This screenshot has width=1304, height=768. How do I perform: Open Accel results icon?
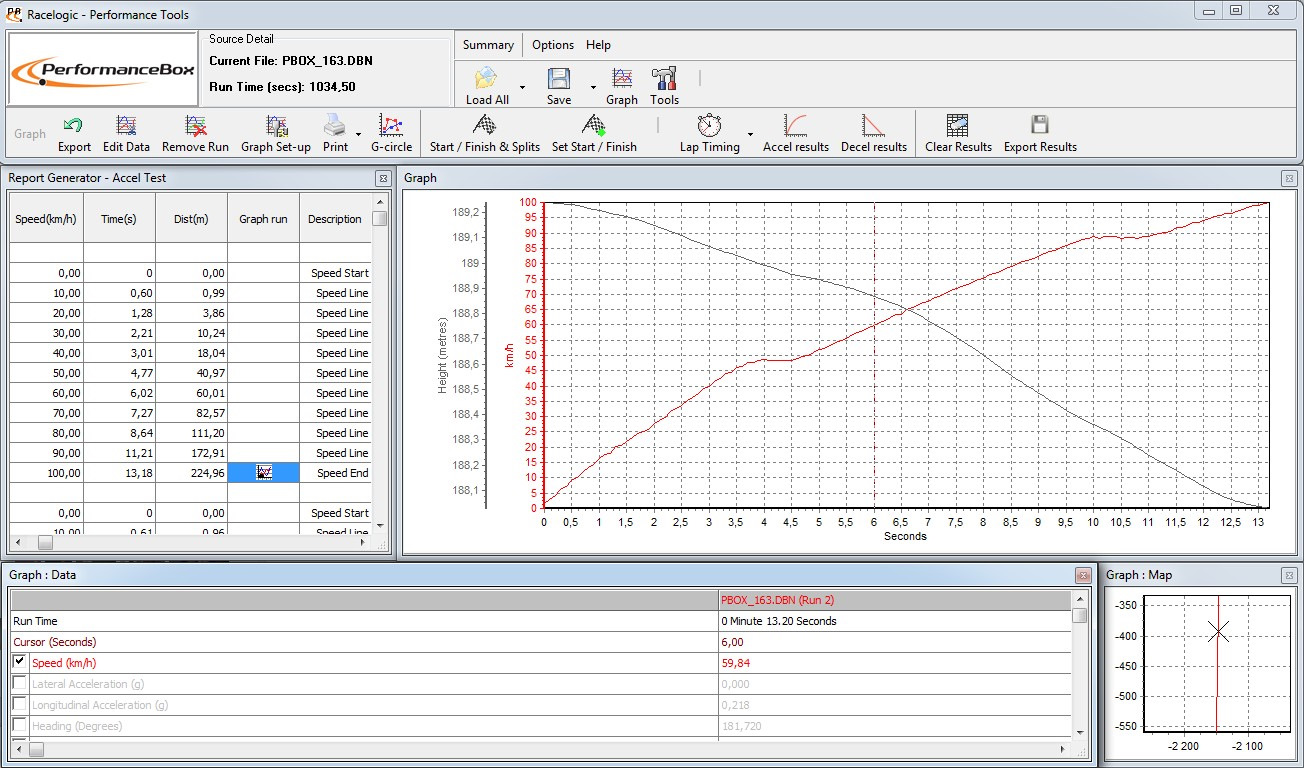(796, 127)
